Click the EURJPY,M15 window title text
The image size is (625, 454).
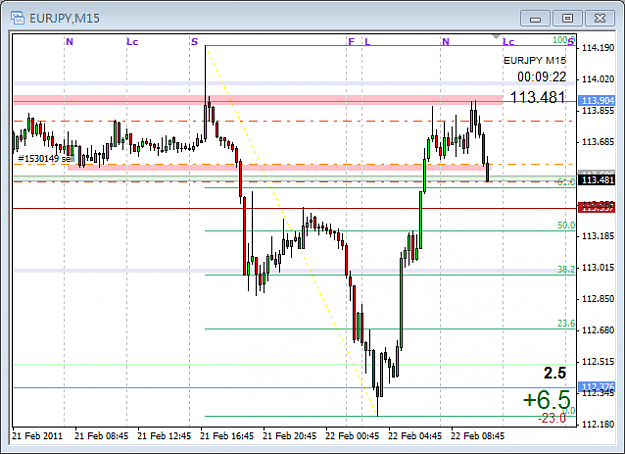tap(65, 18)
